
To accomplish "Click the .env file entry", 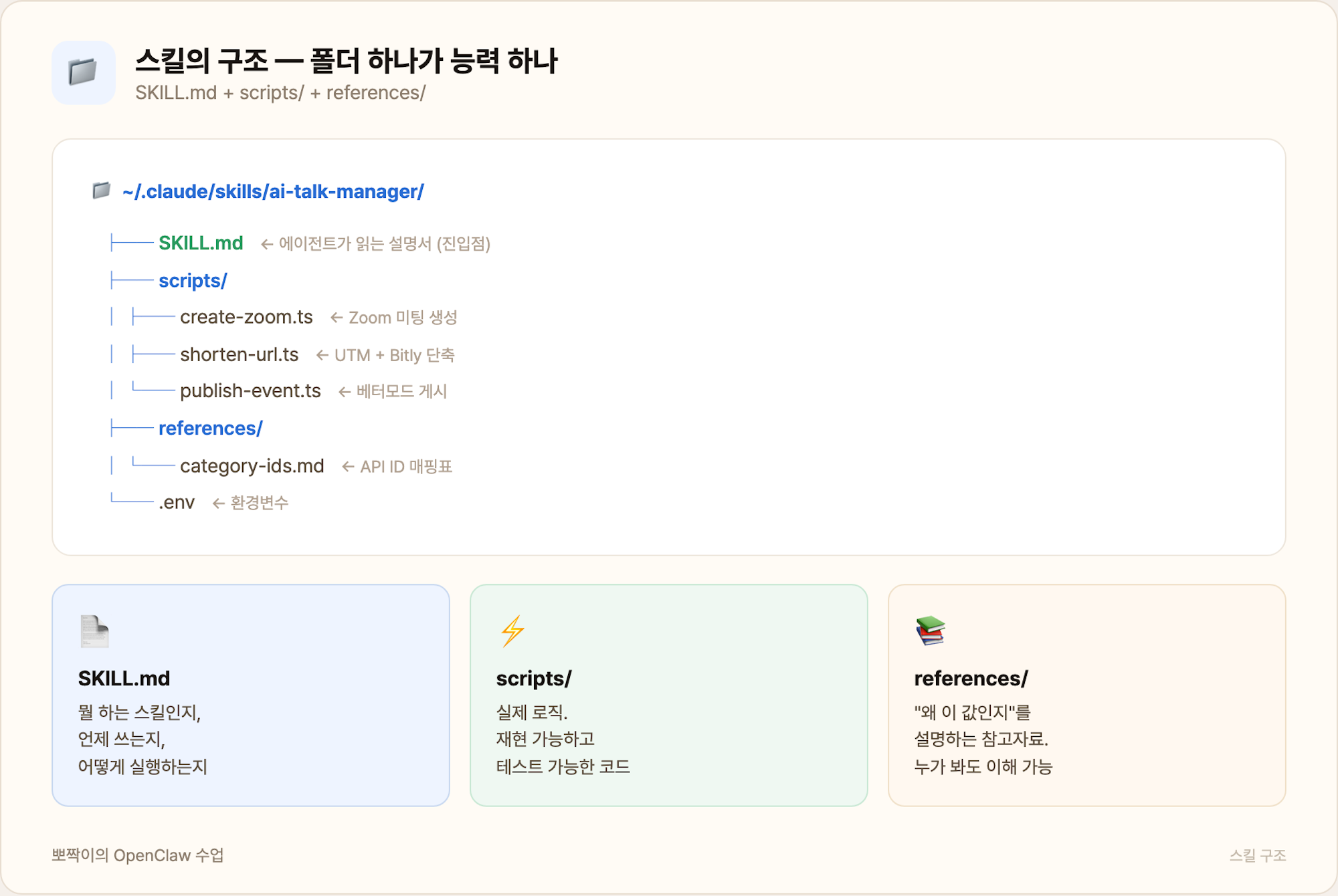I will [176, 501].
